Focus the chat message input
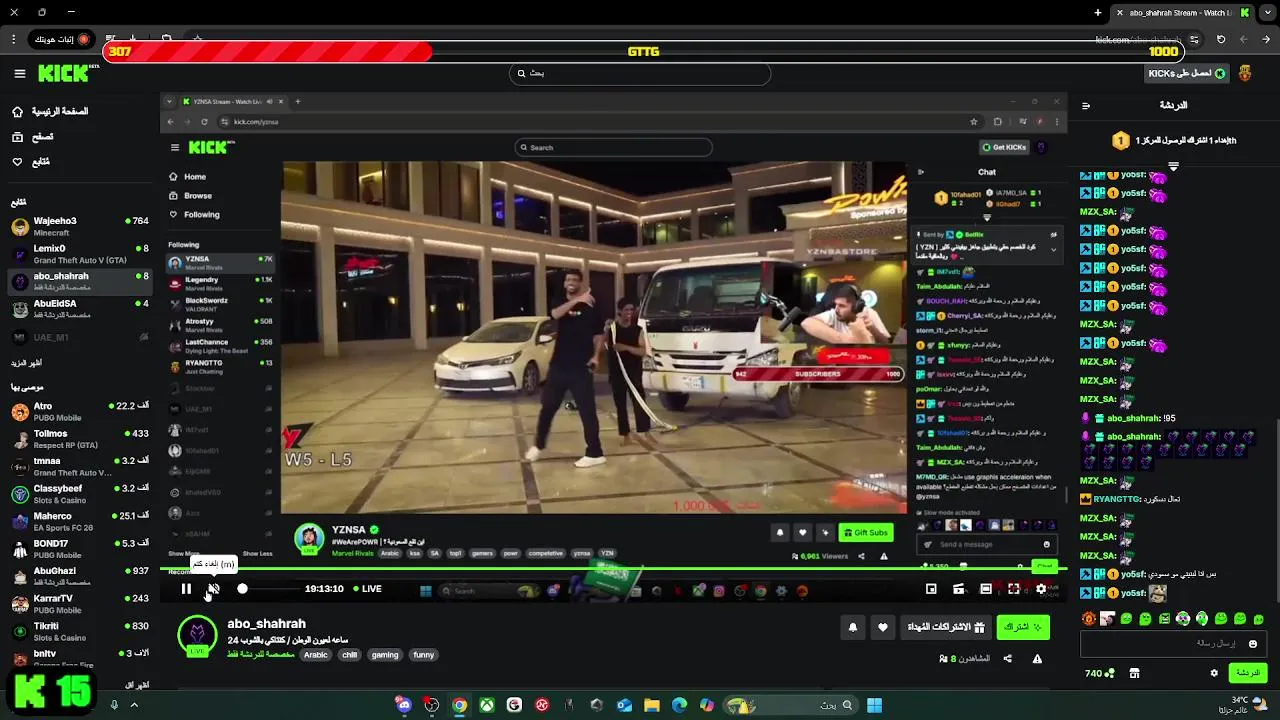The image size is (1280, 720). click(1172, 644)
